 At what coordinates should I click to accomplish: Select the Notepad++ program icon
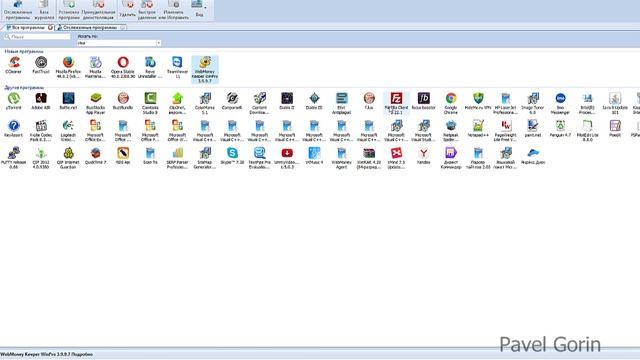[x=478, y=128]
